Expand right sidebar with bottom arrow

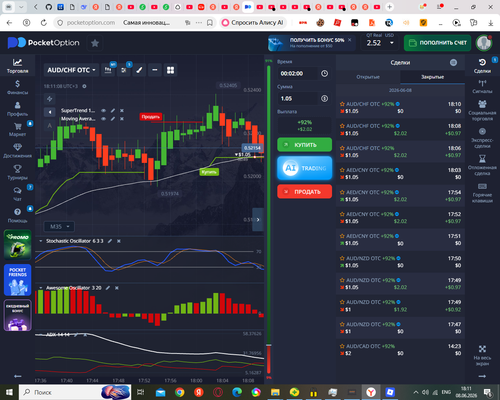(x=482, y=376)
